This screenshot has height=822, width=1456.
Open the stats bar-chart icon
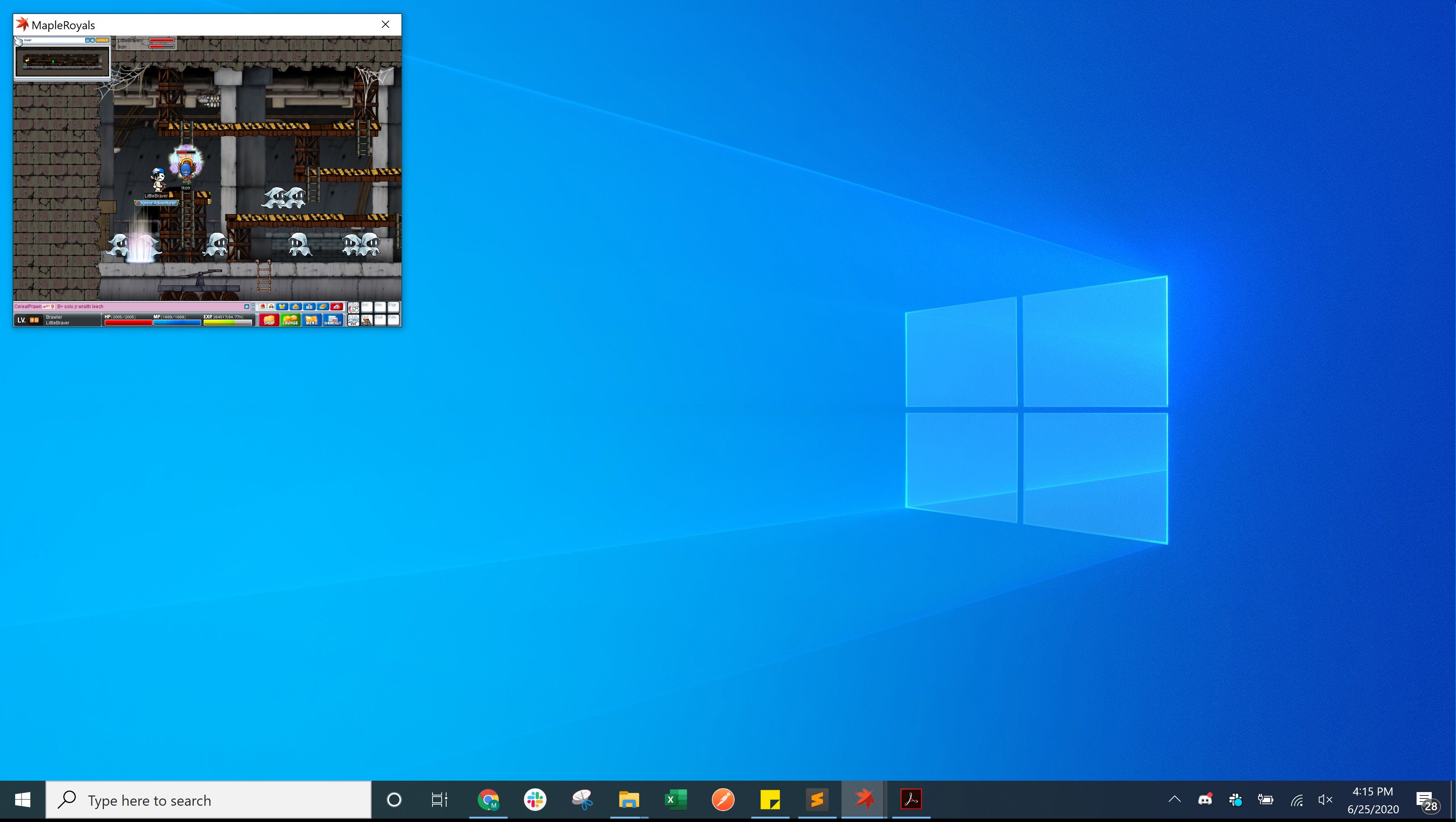point(309,307)
